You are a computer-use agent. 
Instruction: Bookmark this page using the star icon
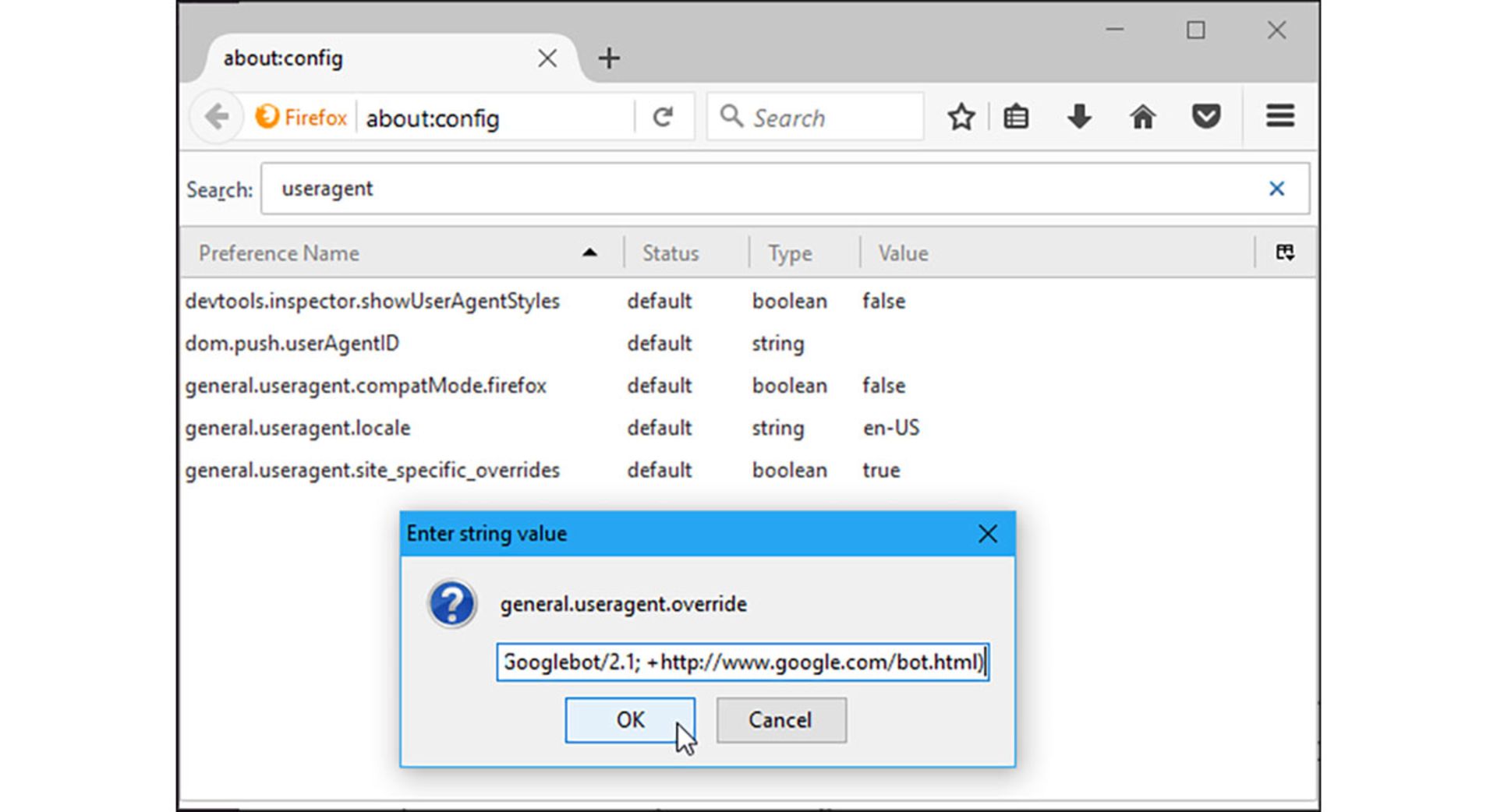[961, 117]
